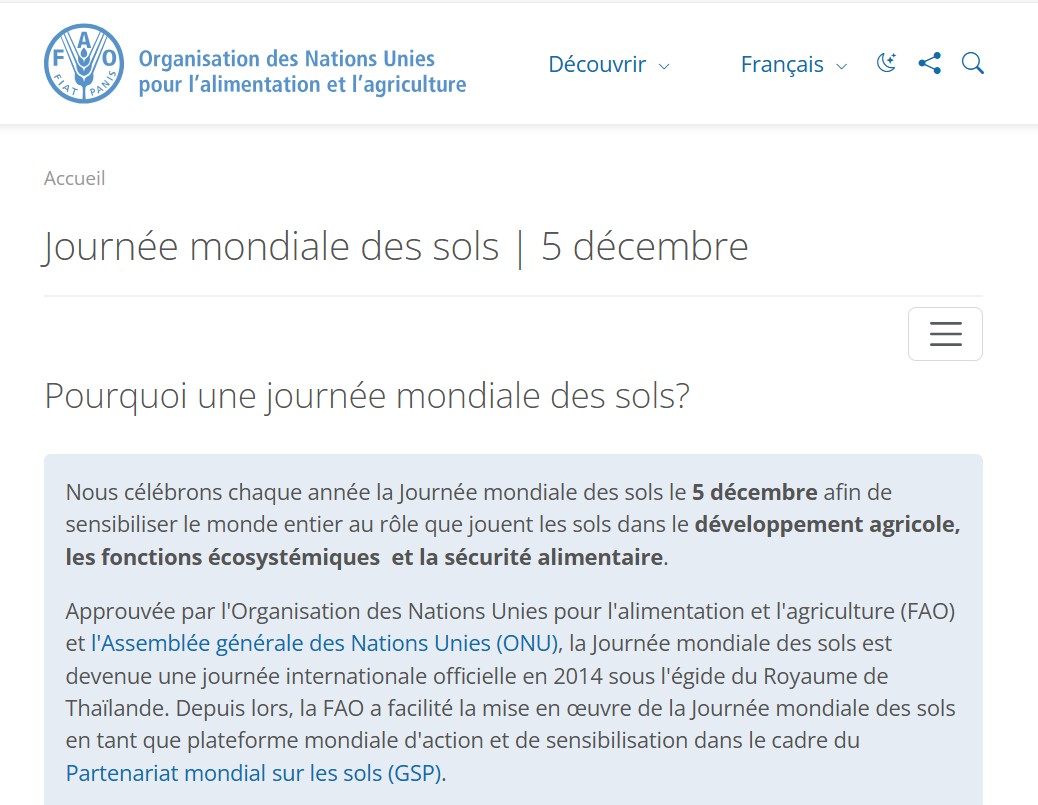This screenshot has width=1038, height=805.
Task: Click the FAO wheat emblem logo
Action: [84, 64]
